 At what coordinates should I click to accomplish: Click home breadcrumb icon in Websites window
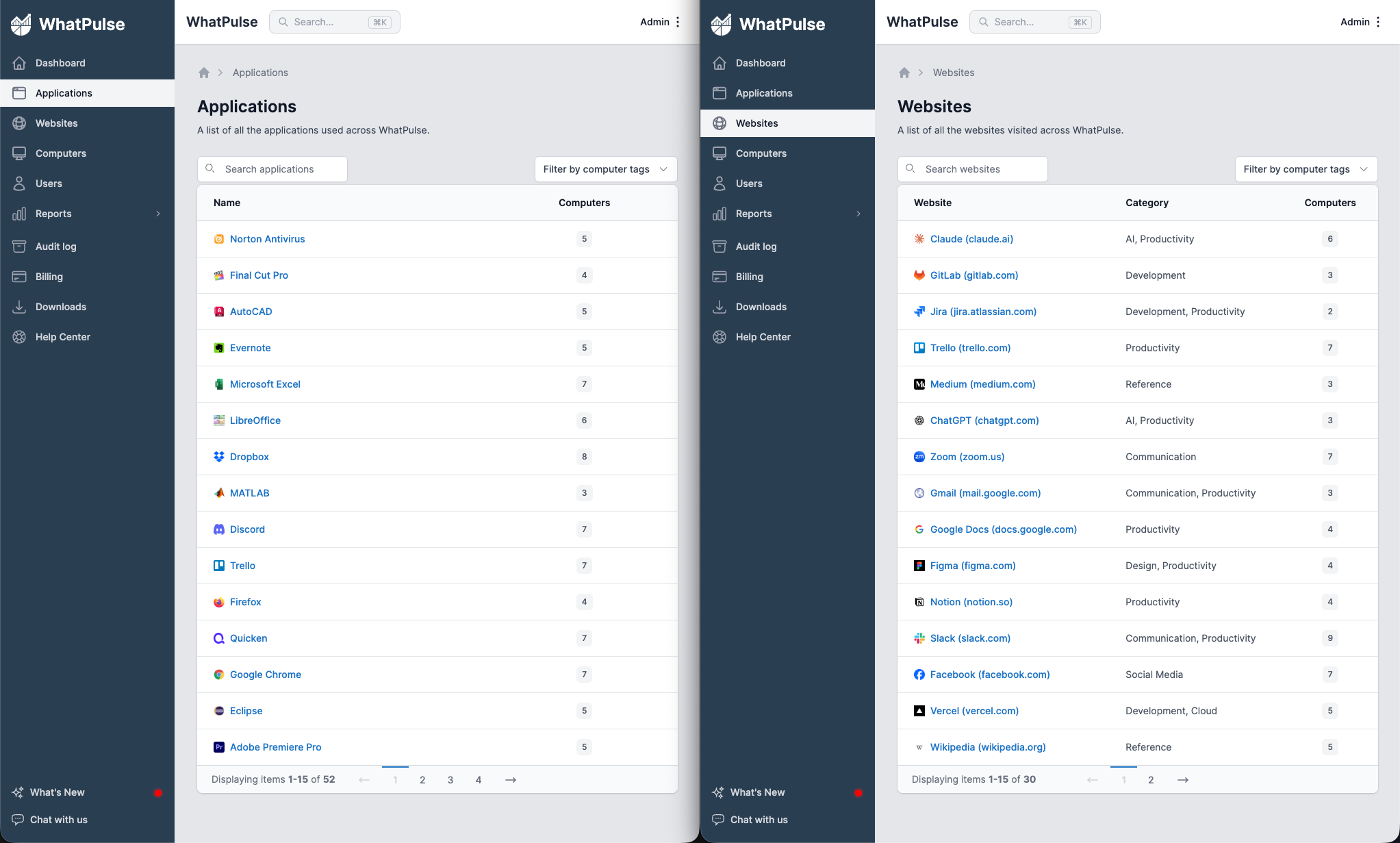pyautogui.click(x=904, y=73)
